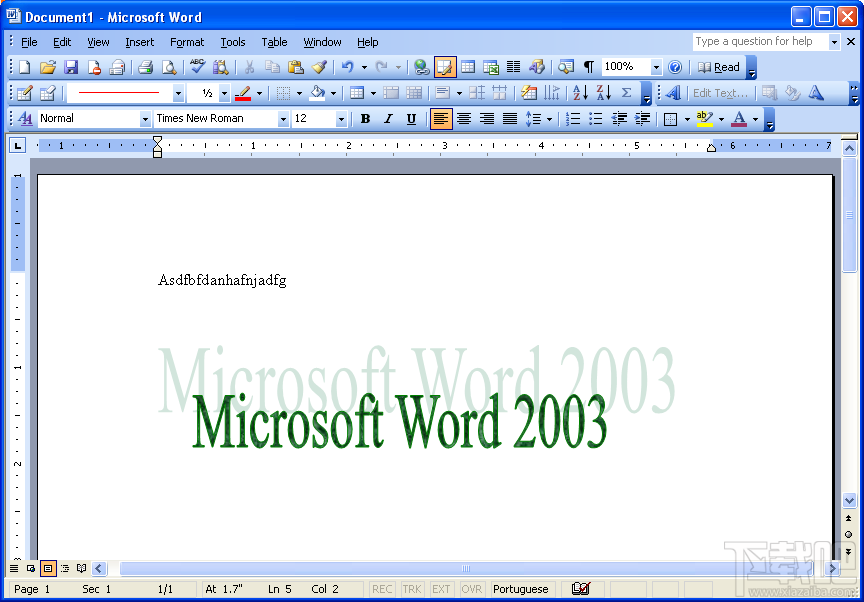
Task: Toggle underline formatting
Action: click(x=411, y=119)
